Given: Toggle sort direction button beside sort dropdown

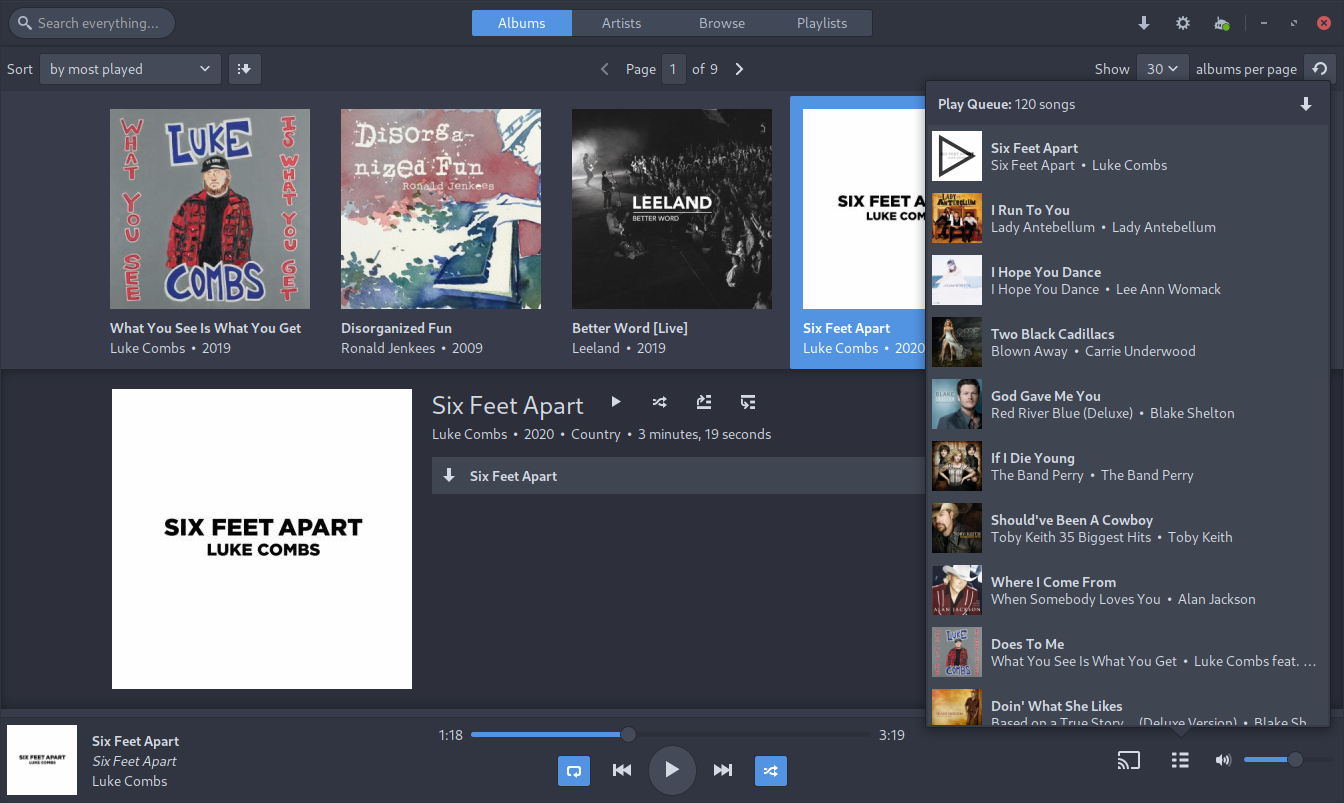Looking at the screenshot, I should click(244, 69).
